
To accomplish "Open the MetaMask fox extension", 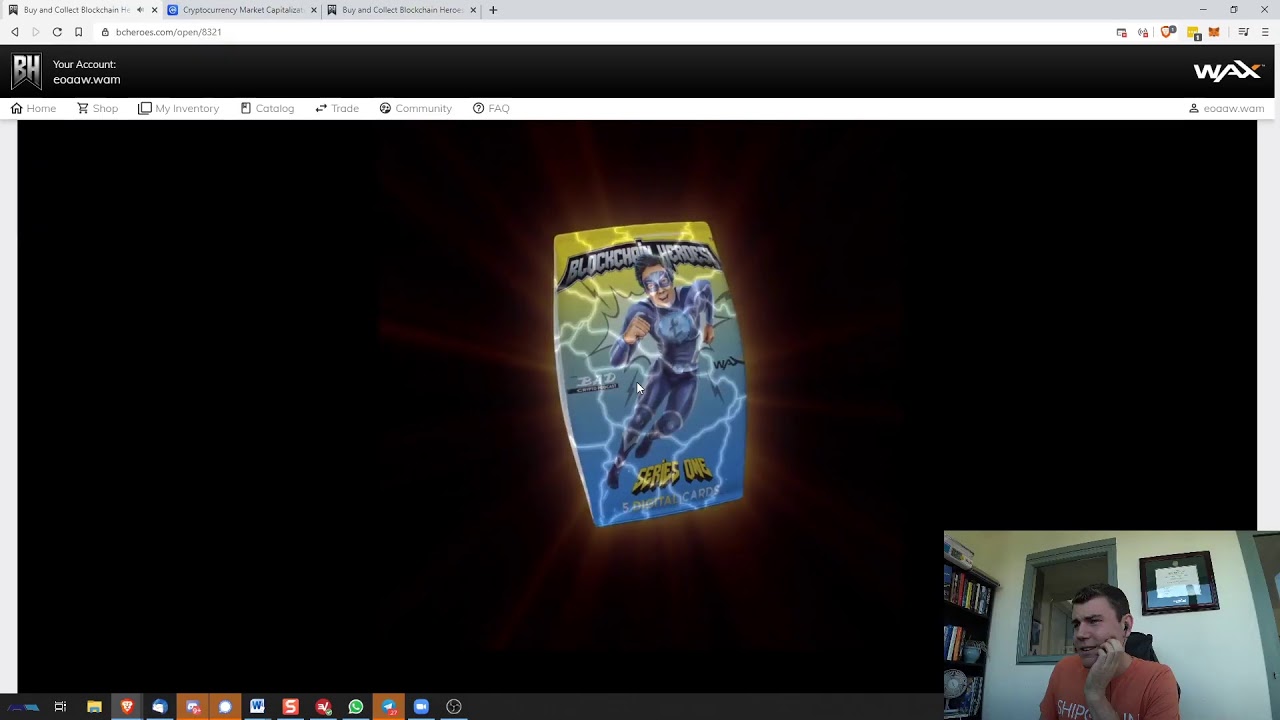I will coord(1214,32).
